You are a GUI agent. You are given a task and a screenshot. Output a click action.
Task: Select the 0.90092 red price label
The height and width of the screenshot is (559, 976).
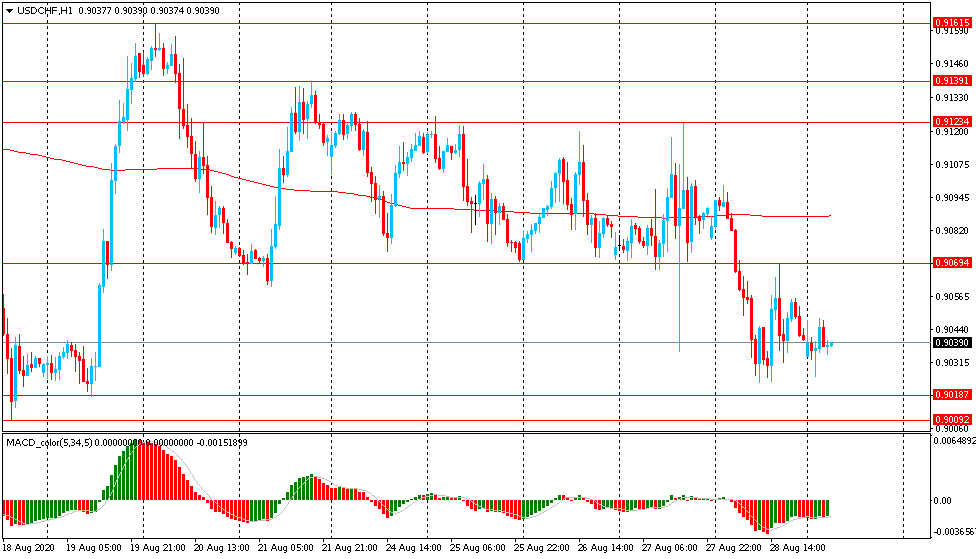(949, 419)
